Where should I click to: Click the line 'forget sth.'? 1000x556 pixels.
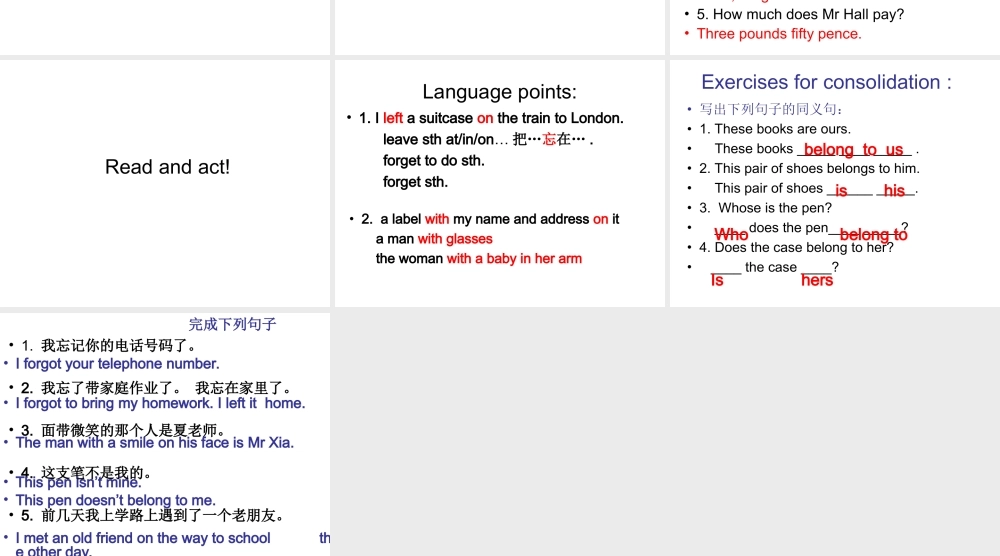coord(415,182)
